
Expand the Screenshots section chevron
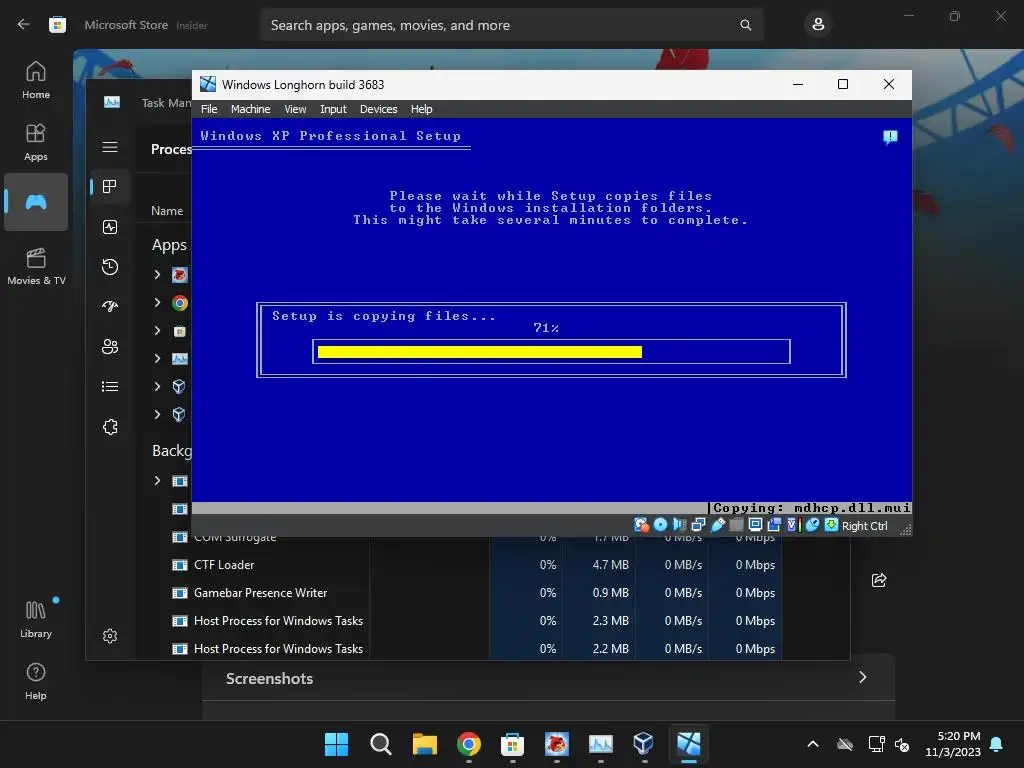pyautogui.click(x=862, y=677)
